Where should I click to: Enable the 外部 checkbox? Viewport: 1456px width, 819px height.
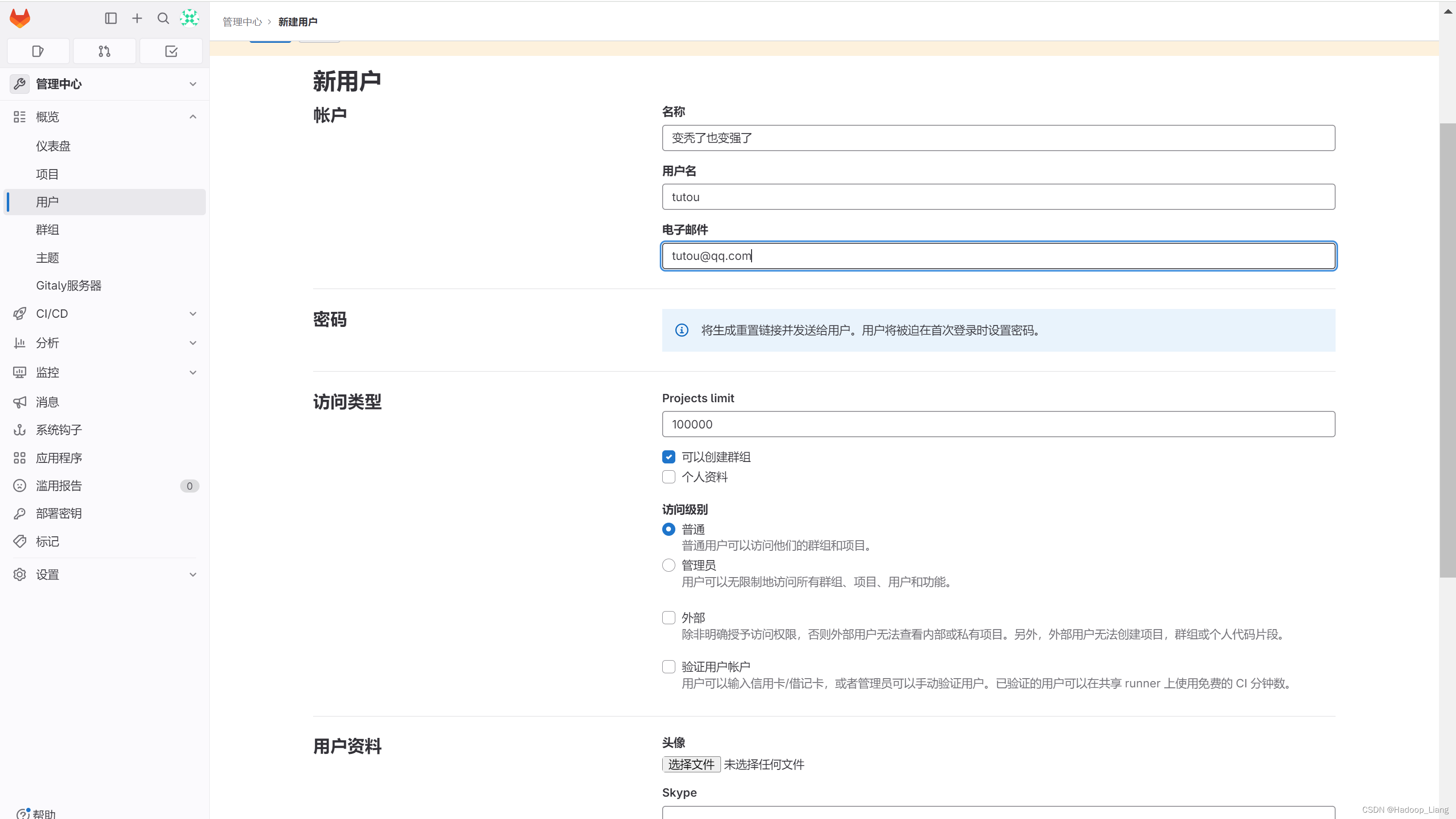point(669,617)
